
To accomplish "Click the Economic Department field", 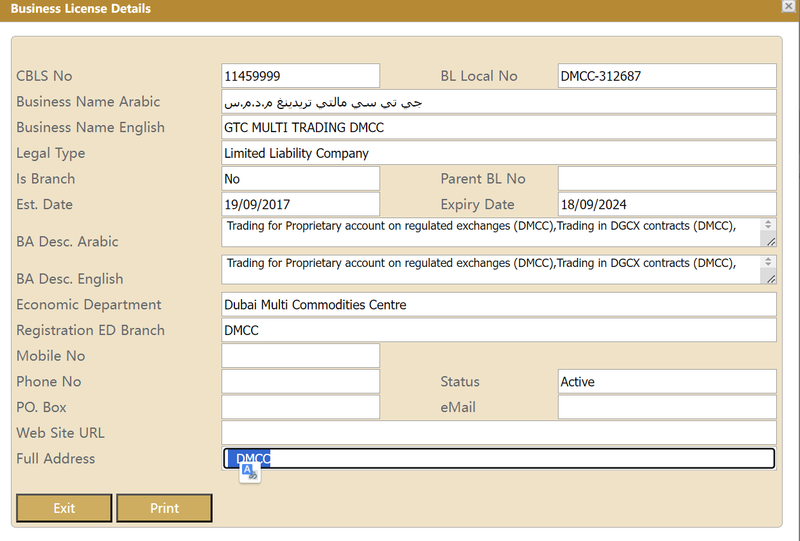I will [499, 305].
